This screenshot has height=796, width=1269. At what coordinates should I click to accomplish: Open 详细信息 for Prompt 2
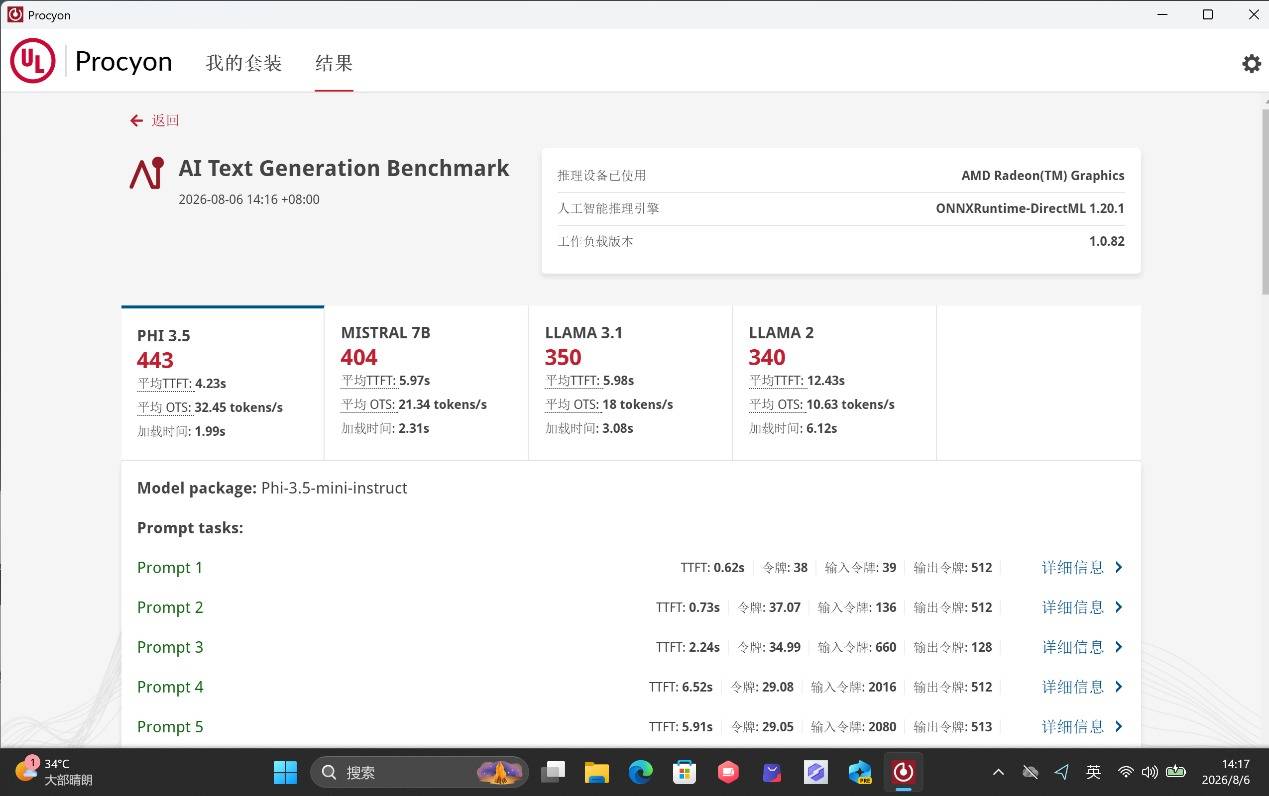pyautogui.click(x=1073, y=607)
